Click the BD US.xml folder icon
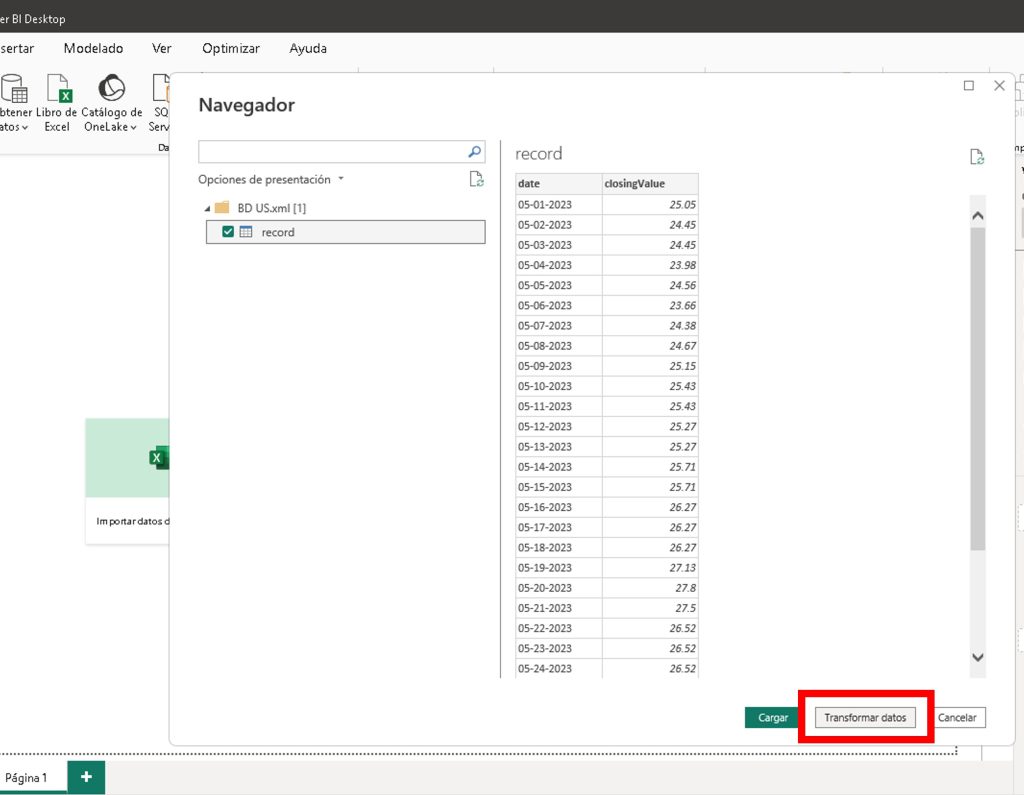 tap(220, 208)
